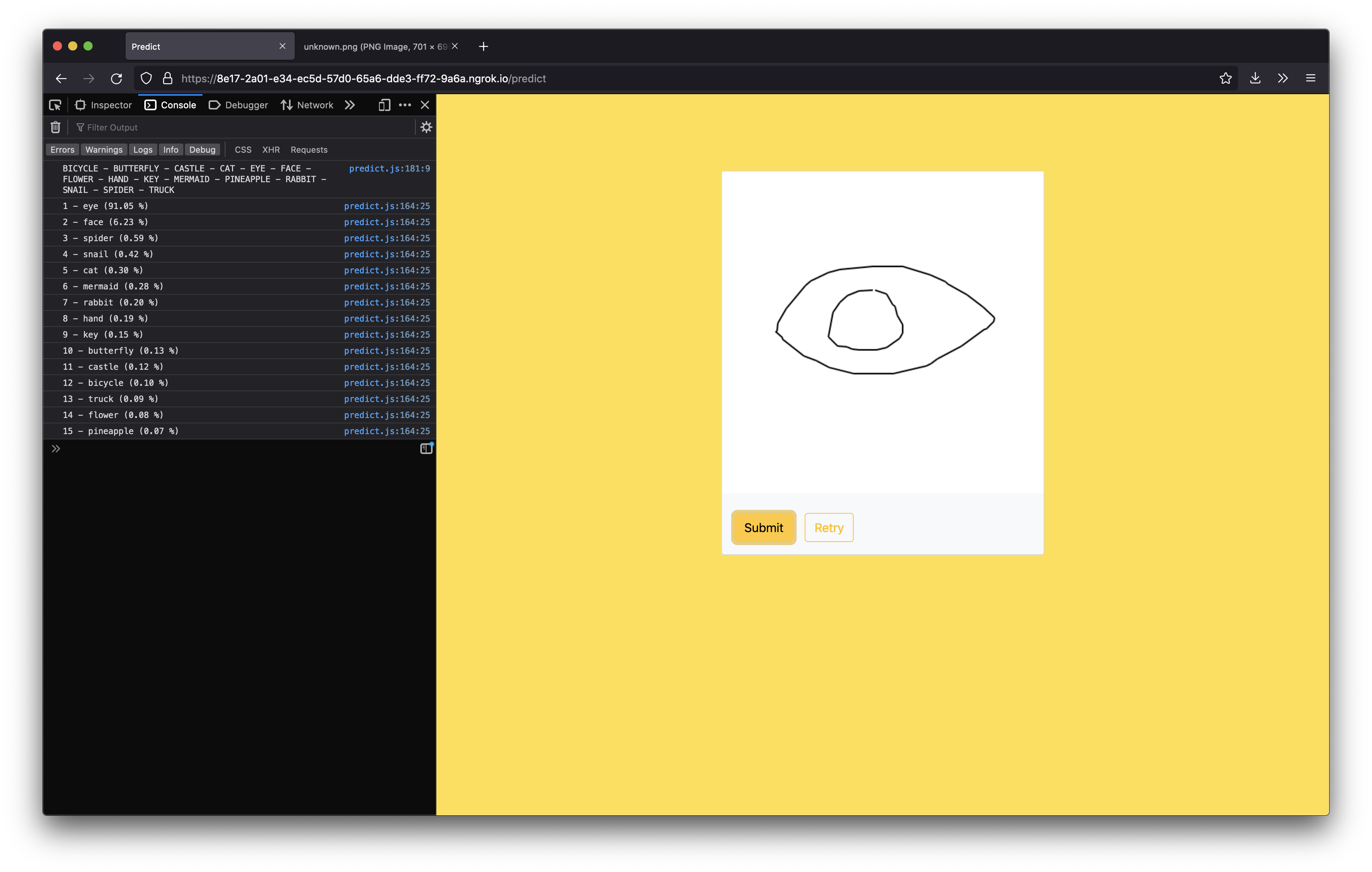The image size is (1372, 872).
Task: Bookmark this page with star icon
Action: click(x=1225, y=78)
